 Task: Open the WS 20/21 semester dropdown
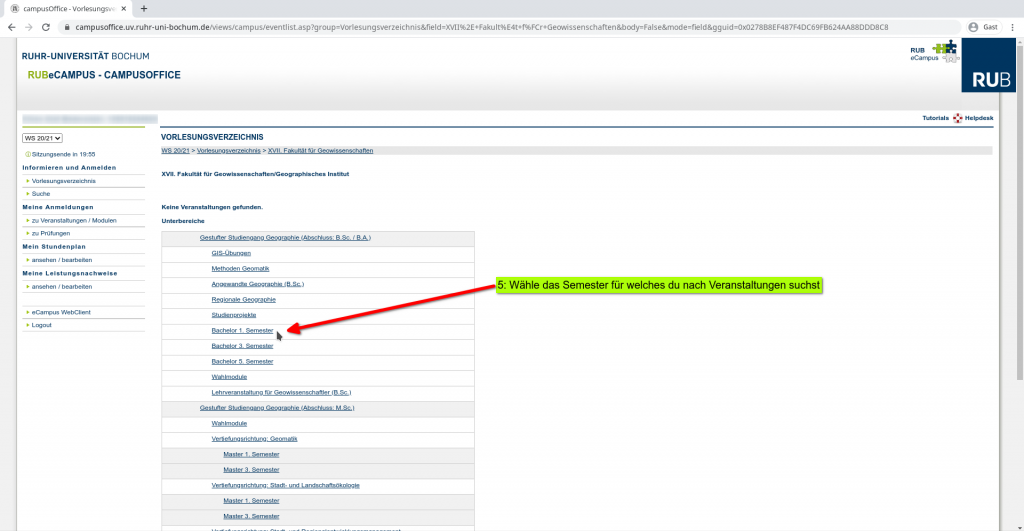[x=43, y=138]
